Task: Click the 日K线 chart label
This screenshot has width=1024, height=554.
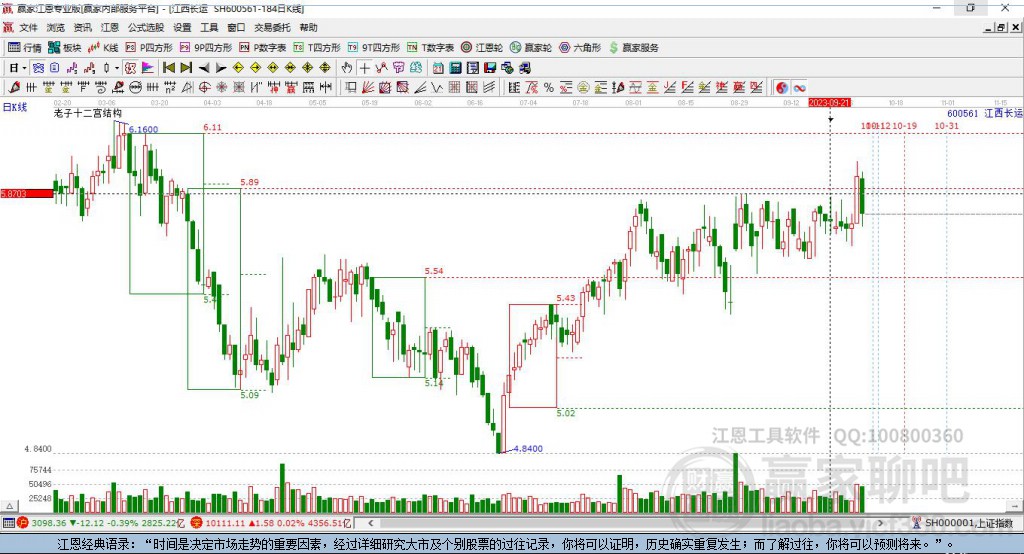Action: coord(14,107)
